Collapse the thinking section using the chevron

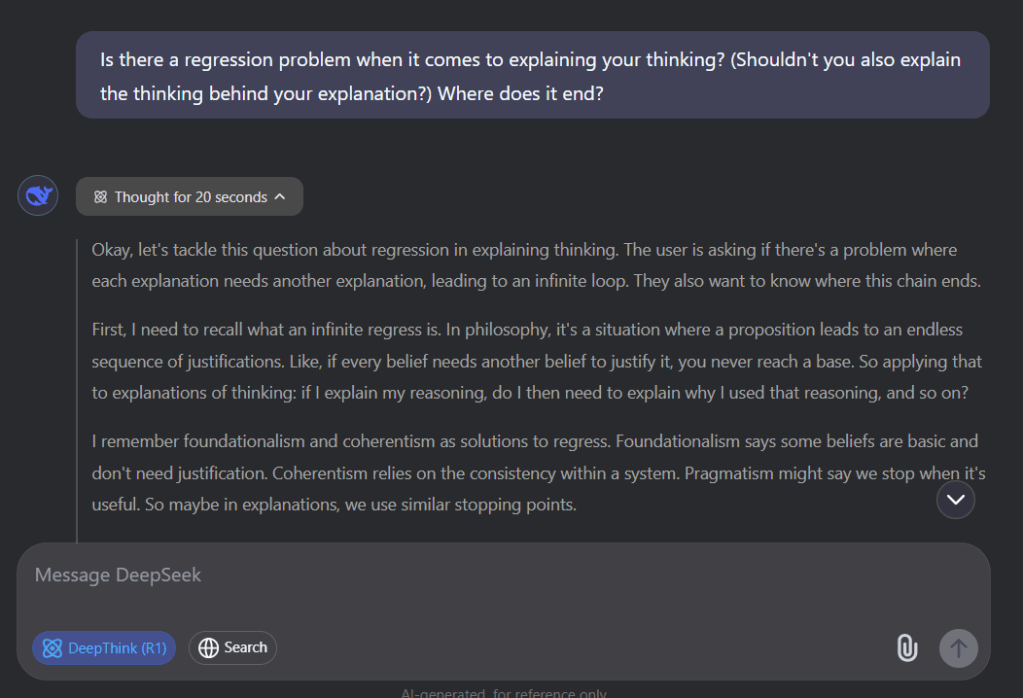(x=280, y=197)
